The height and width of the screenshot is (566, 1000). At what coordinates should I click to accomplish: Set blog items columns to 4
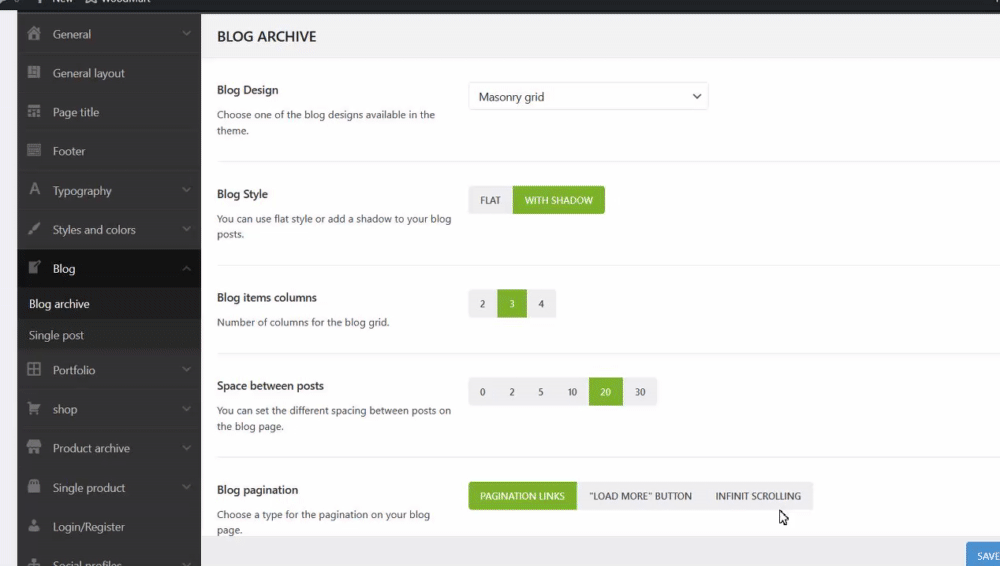541,304
